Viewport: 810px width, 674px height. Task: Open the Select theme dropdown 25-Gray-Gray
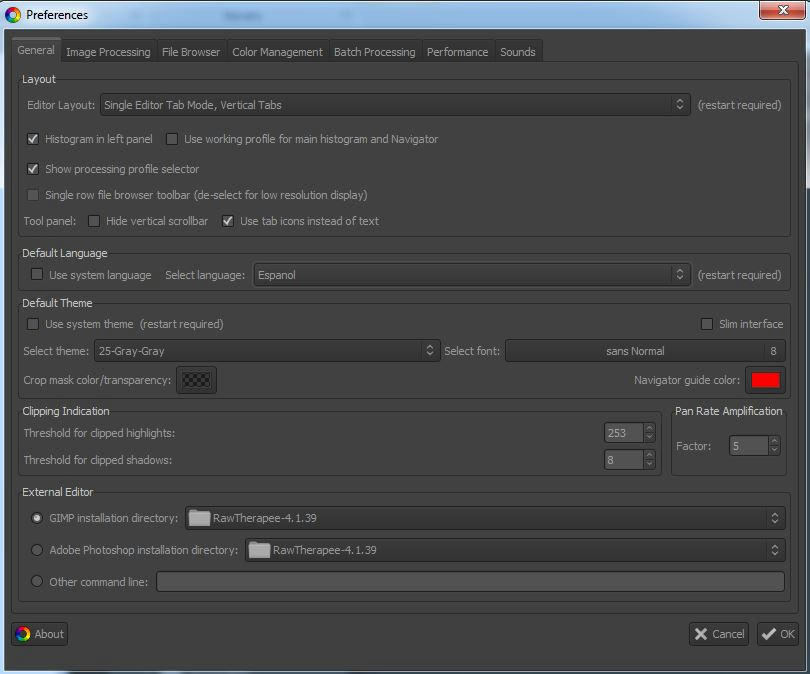[x=266, y=350]
